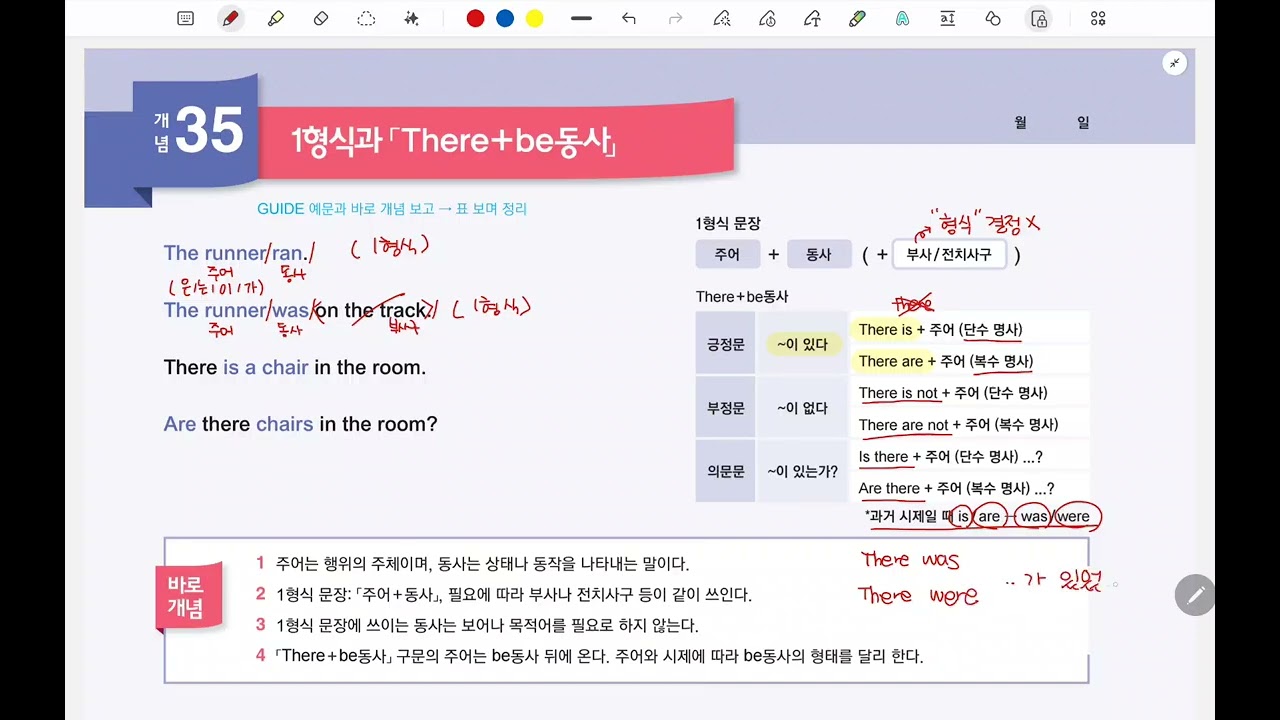The height and width of the screenshot is (720, 1280).
Task: Select the green marker tool
Action: (857, 18)
